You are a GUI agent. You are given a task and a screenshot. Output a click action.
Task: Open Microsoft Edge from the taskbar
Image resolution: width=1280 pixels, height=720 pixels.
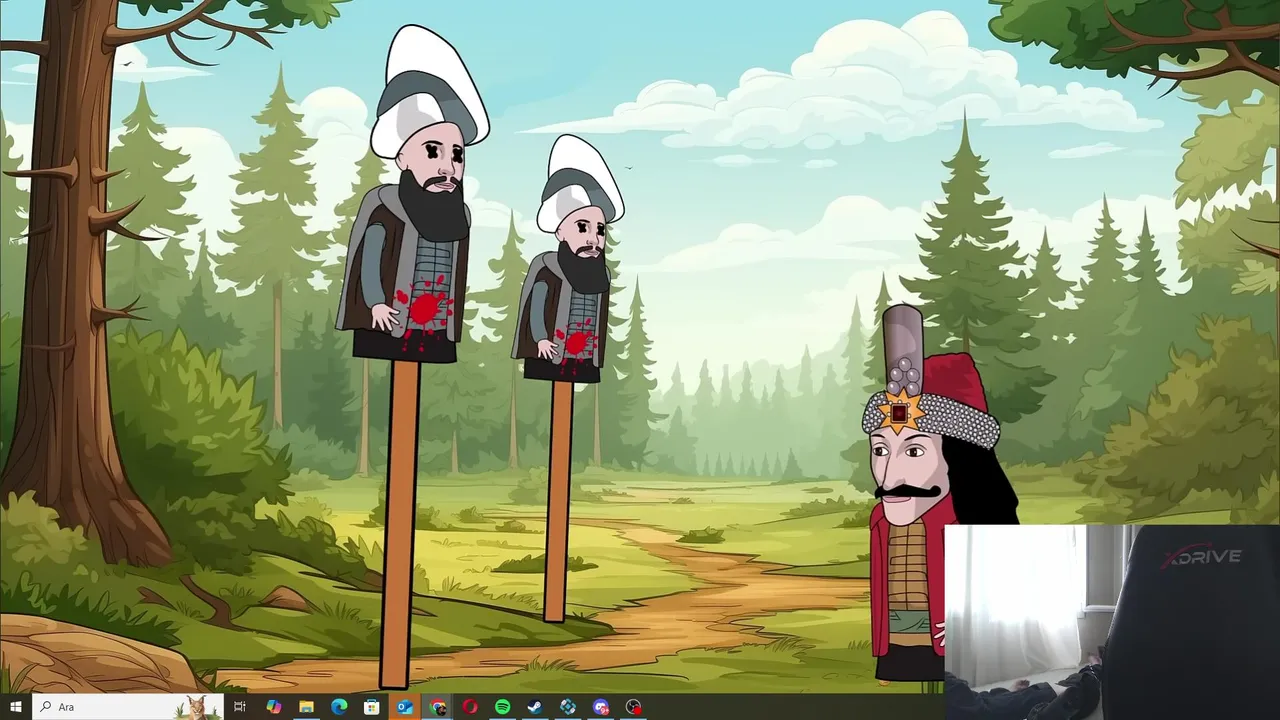(x=339, y=707)
